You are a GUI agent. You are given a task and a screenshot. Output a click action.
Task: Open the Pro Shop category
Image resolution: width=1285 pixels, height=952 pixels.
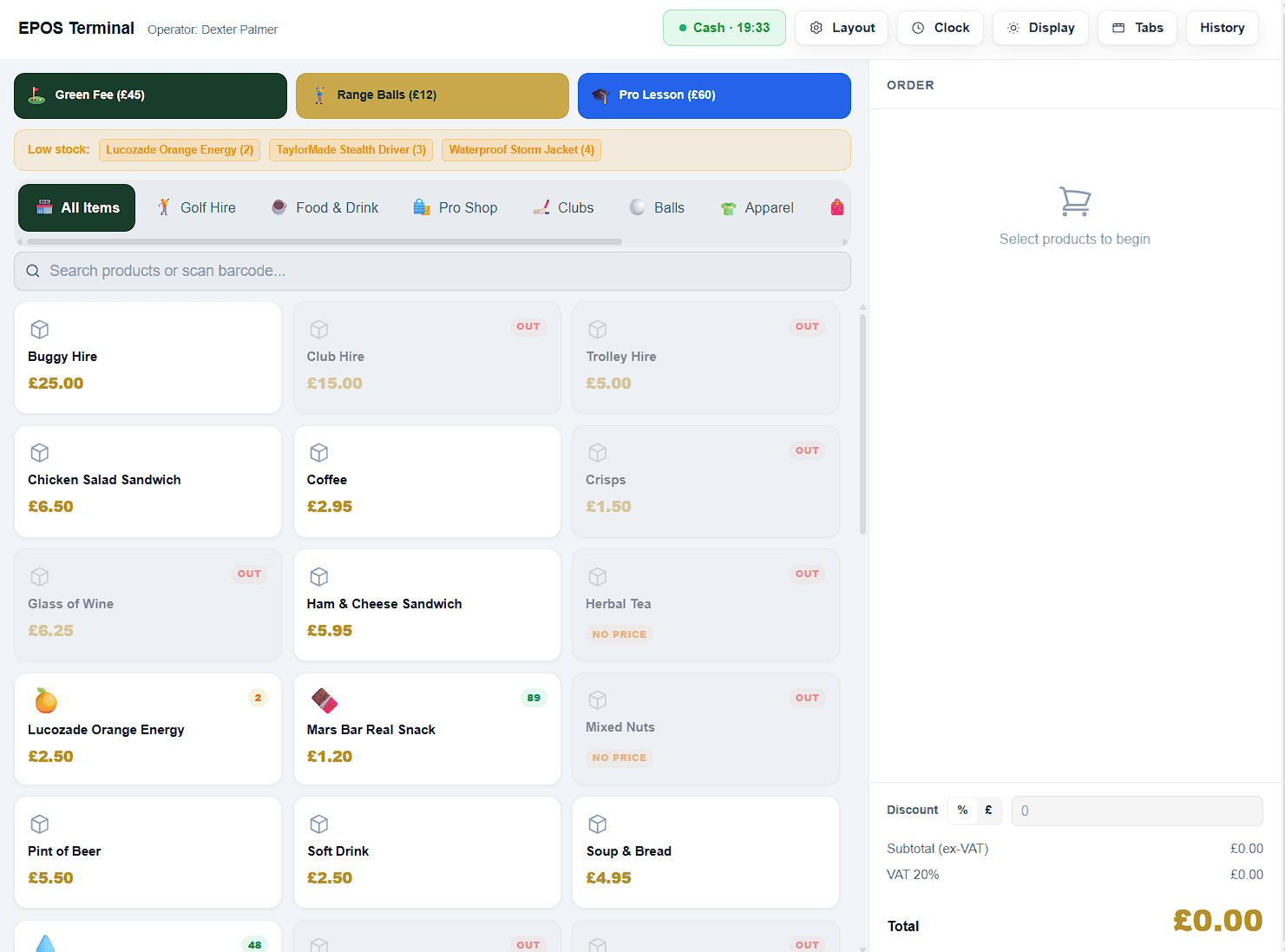pos(456,207)
